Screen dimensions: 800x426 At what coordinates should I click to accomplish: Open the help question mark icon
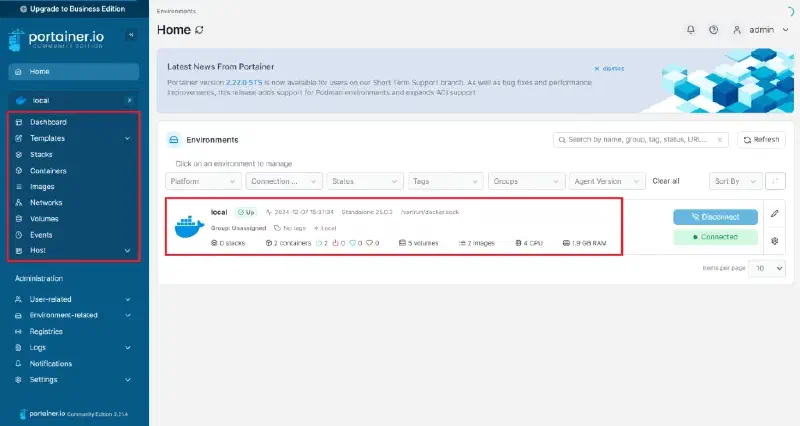[713, 30]
